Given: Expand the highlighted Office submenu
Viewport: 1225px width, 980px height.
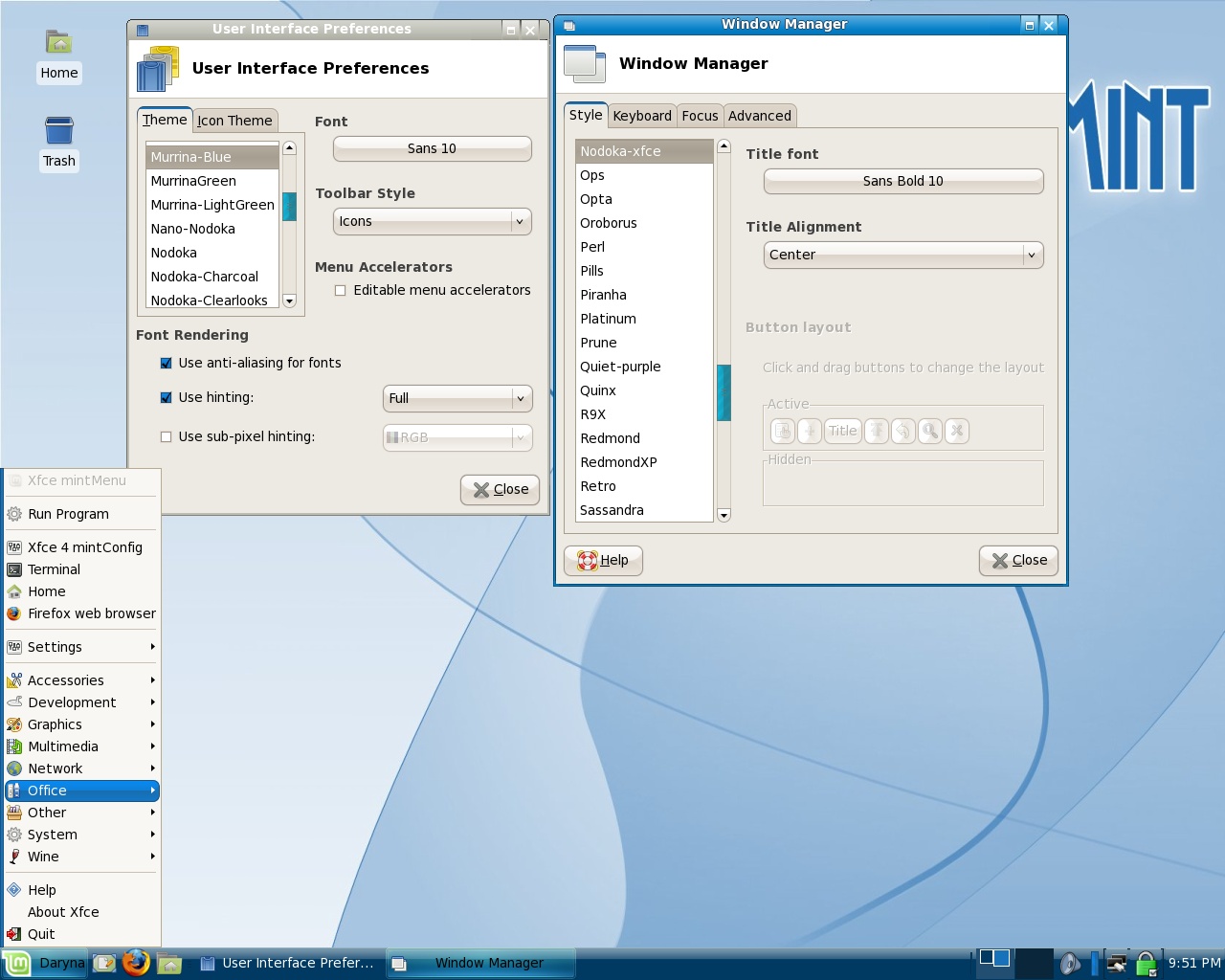Looking at the screenshot, I should [x=81, y=791].
